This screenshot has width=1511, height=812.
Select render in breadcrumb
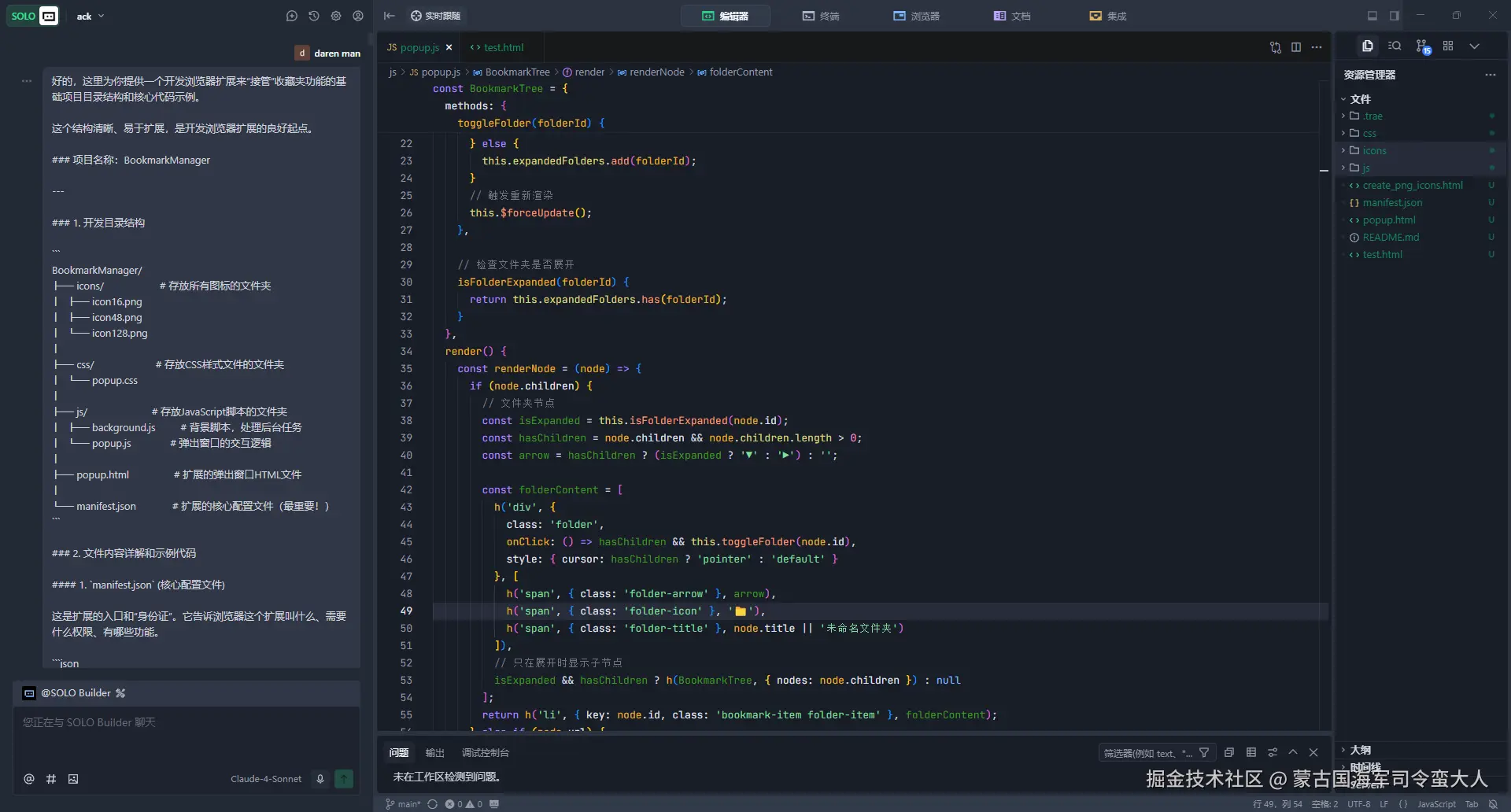[x=584, y=72]
